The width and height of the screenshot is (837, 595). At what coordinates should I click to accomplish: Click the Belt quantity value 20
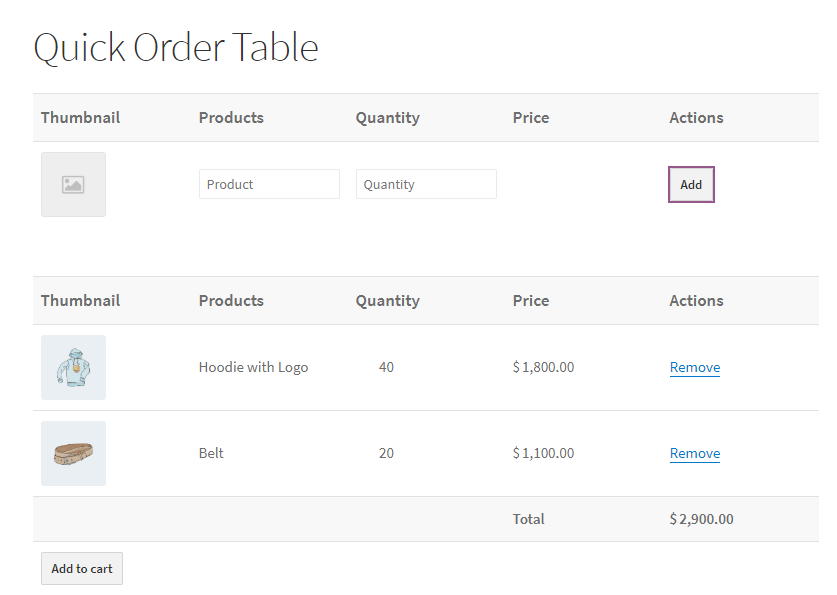coord(386,453)
